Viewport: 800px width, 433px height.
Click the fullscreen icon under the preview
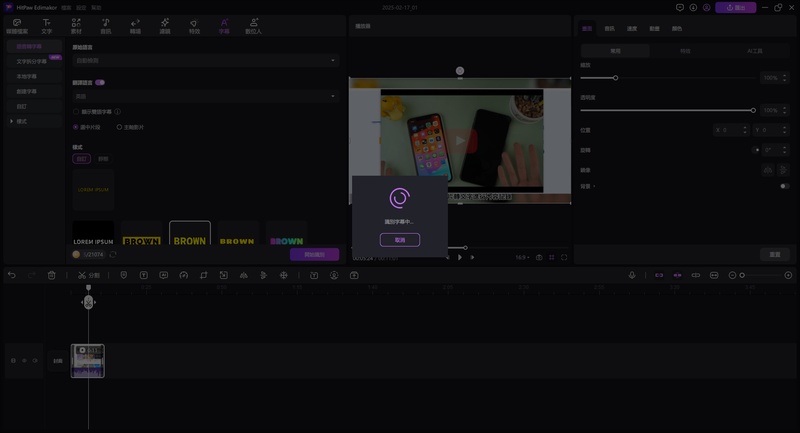(x=564, y=257)
